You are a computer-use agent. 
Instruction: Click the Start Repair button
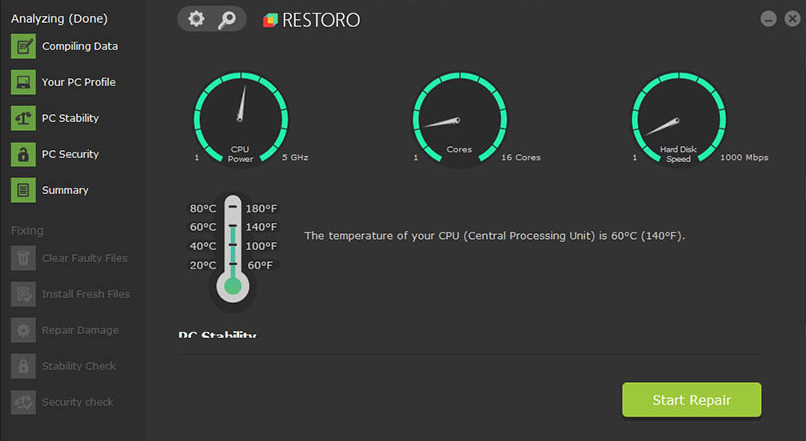click(x=691, y=399)
